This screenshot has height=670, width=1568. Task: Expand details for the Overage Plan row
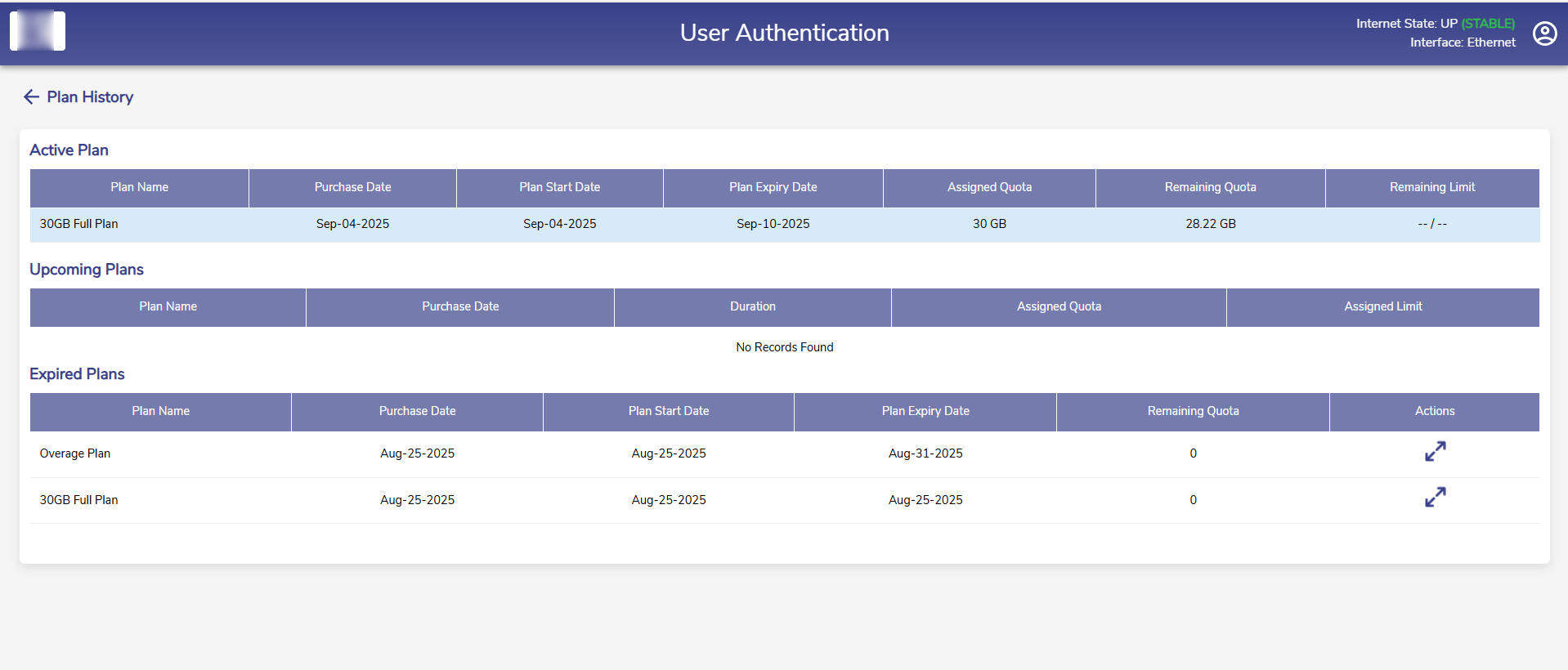[x=1435, y=452]
